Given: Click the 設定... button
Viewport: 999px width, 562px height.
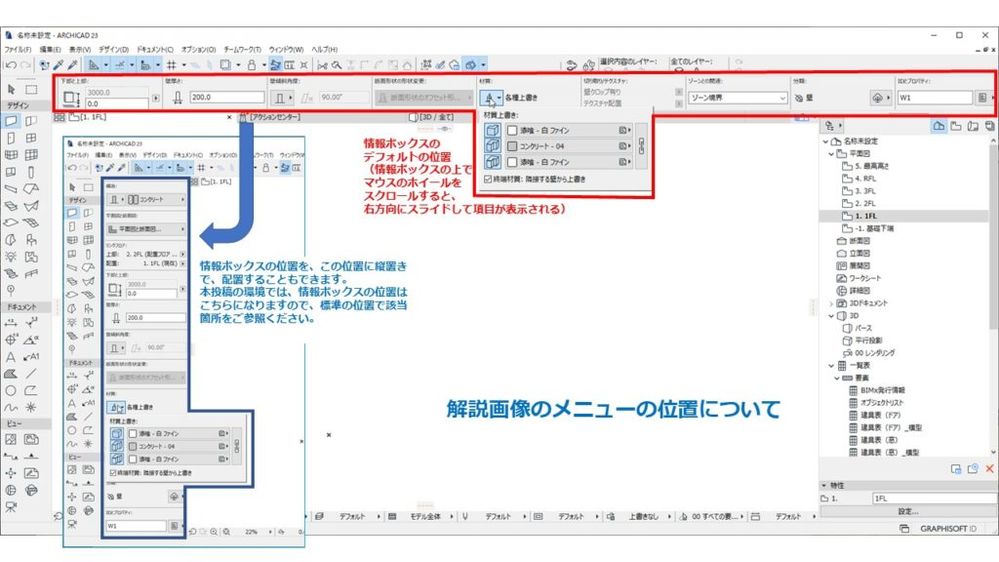Looking at the screenshot, I should (909, 511).
